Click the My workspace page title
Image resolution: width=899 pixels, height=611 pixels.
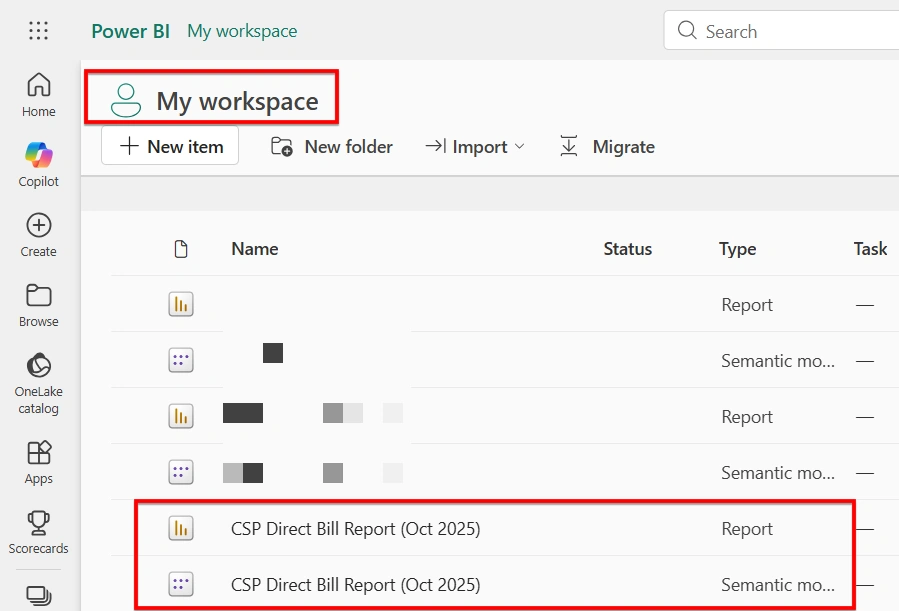point(237,101)
